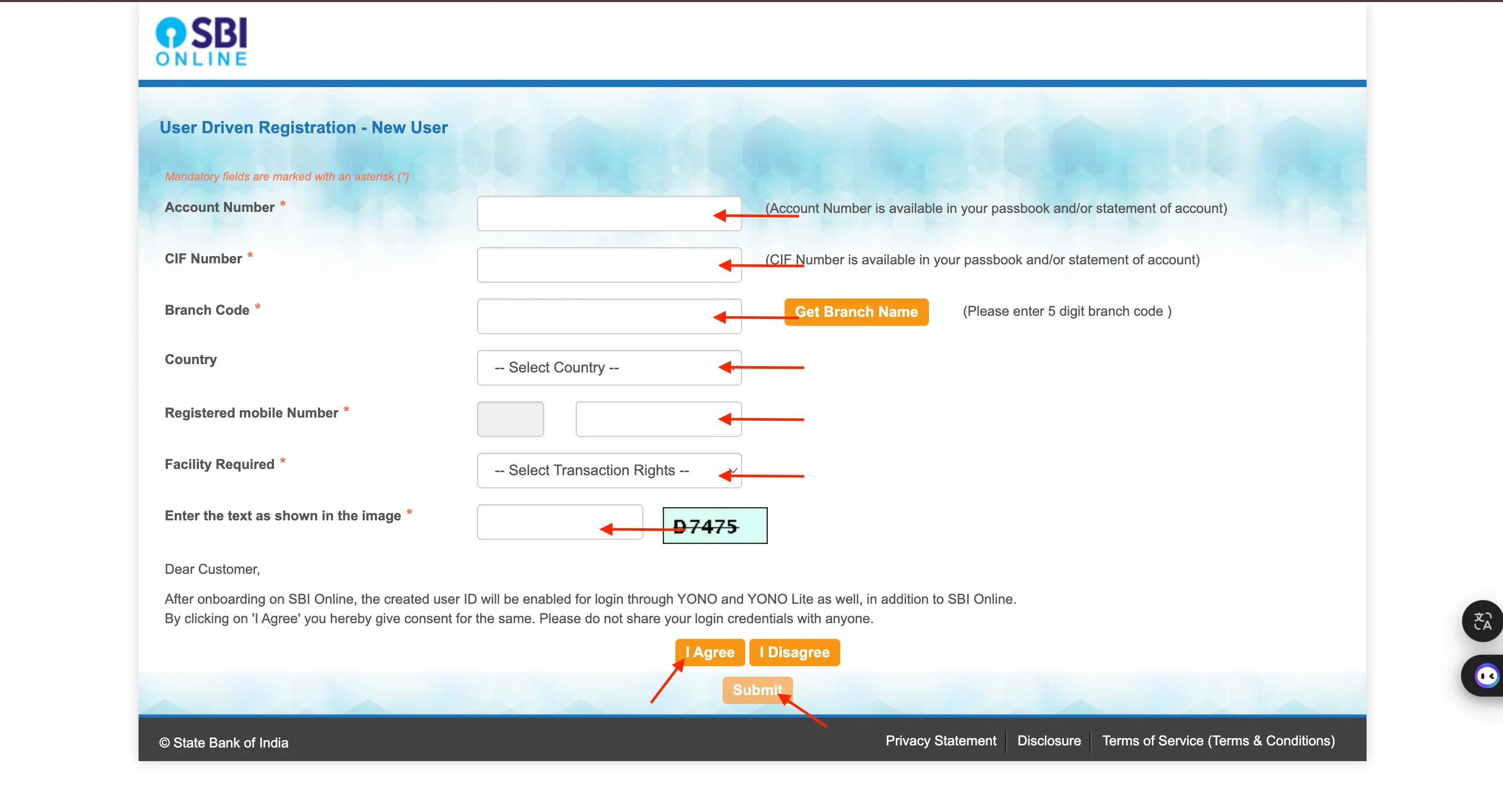Click Get Branch Name button
Image resolution: width=1503 pixels, height=812 pixels.
pyautogui.click(x=856, y=311)
